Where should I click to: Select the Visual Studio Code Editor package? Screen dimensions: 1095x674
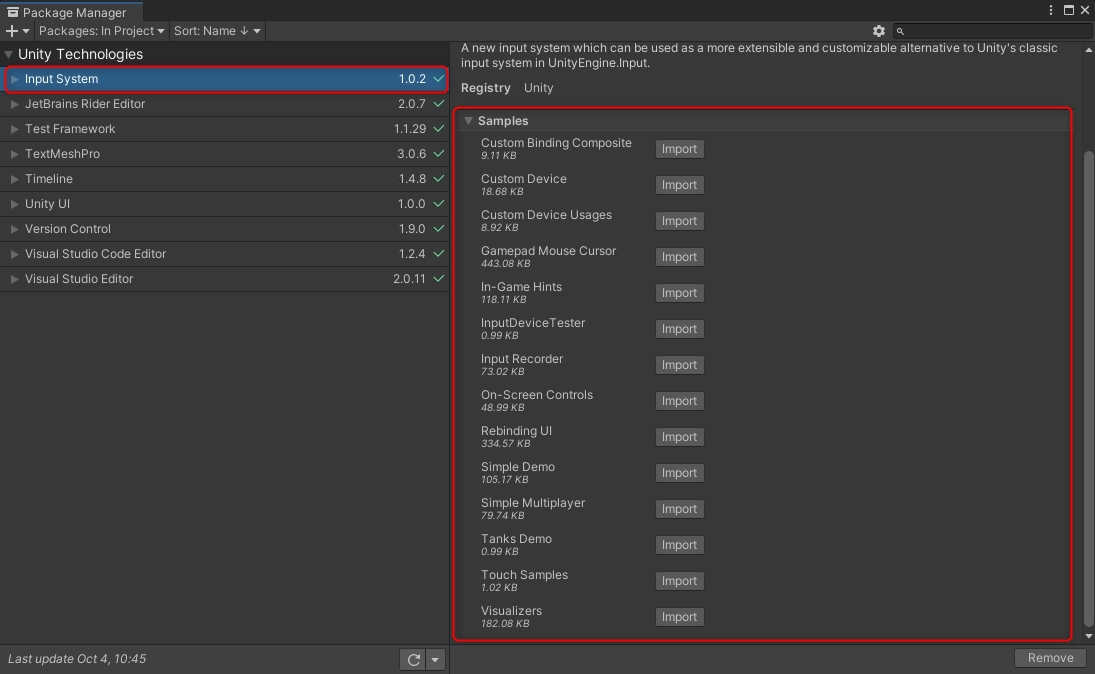[x=225, y=254]
